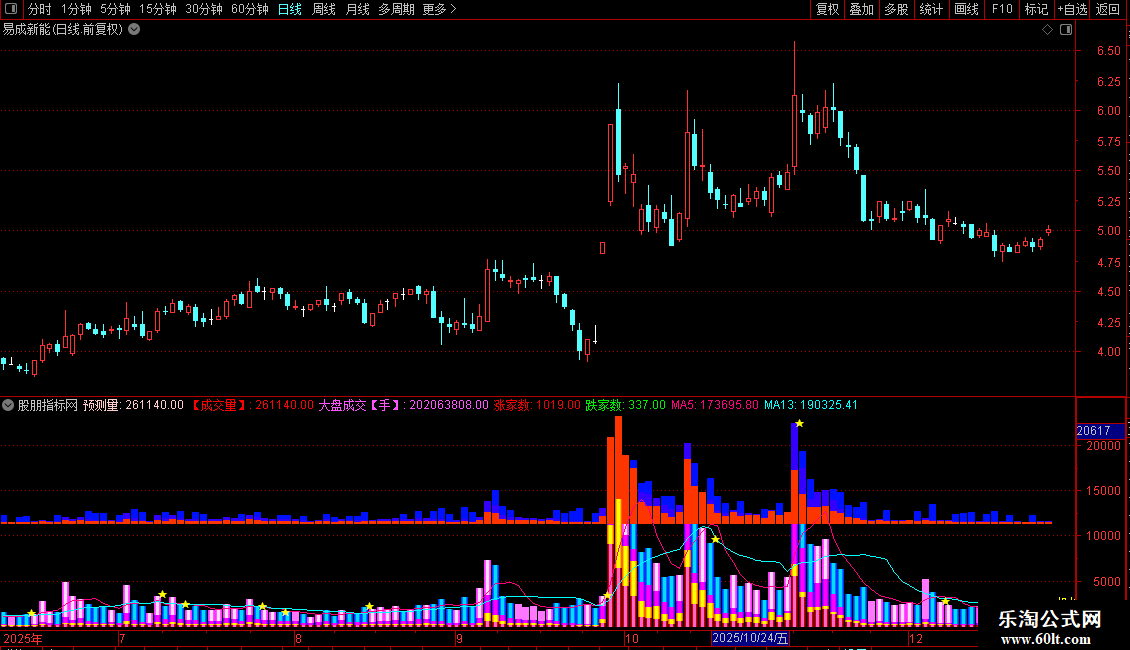
Task: Click the 易成新能(日线.前复权) title
Action: point(63,30)
